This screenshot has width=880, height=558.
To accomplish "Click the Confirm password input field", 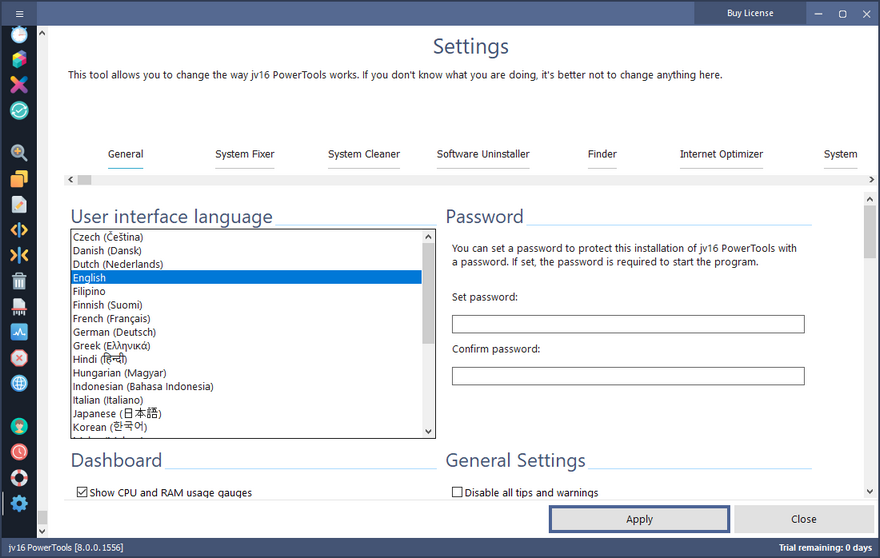I will [x=628, y=376].
